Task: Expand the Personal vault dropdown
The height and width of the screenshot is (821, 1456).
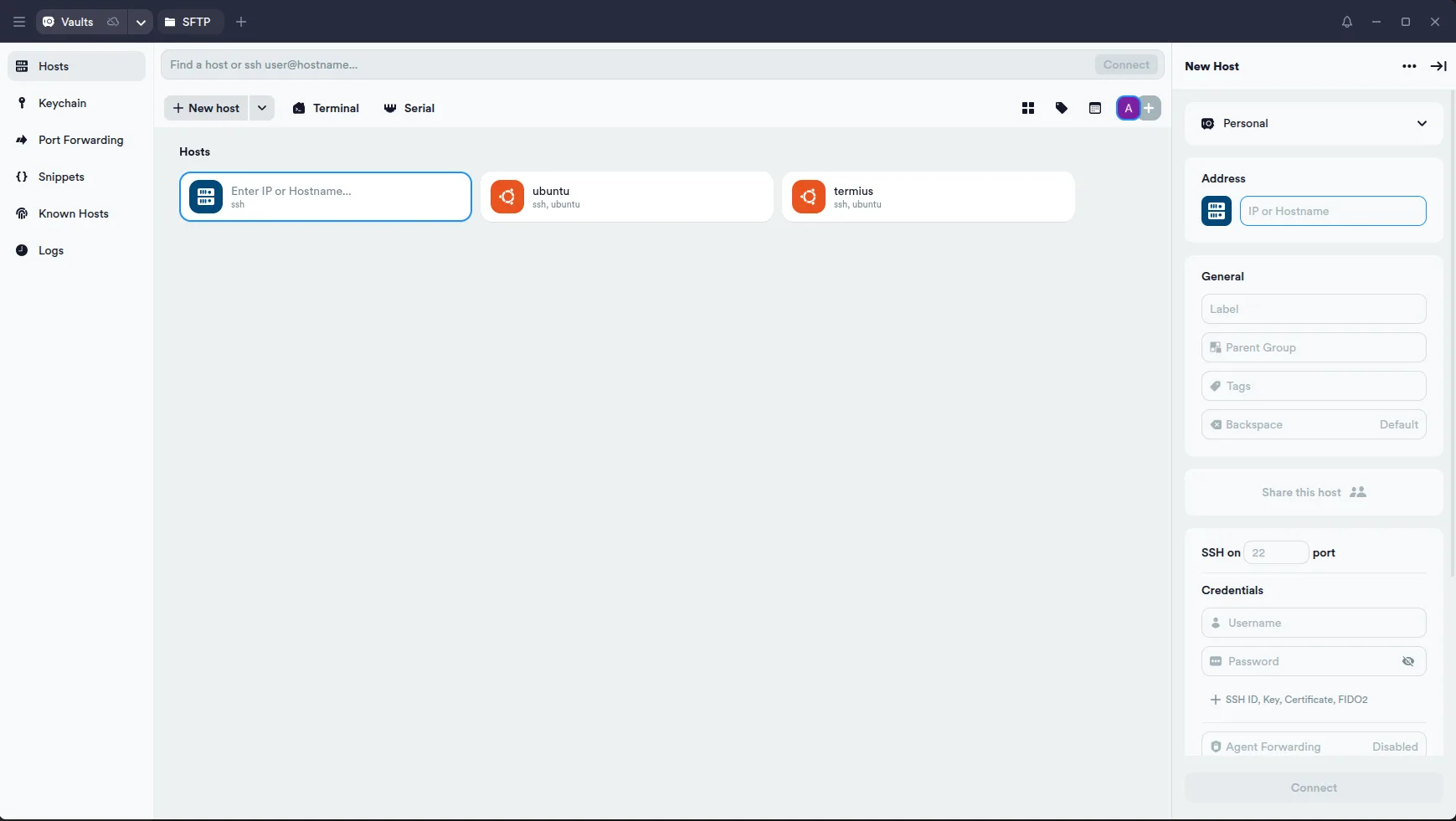Action: pos(1314,123)
